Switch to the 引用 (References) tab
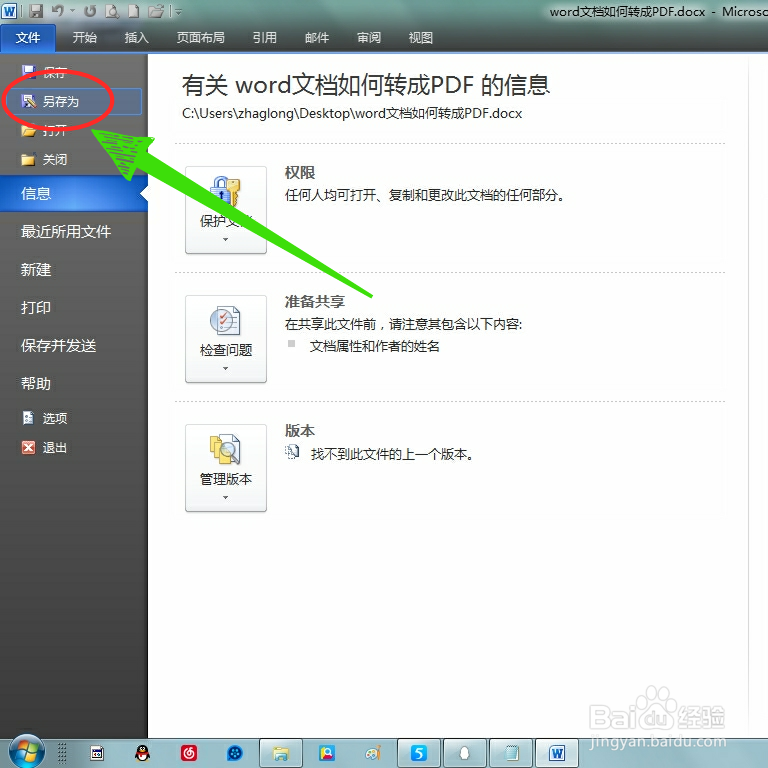The image size is (768, 768). 265,38
